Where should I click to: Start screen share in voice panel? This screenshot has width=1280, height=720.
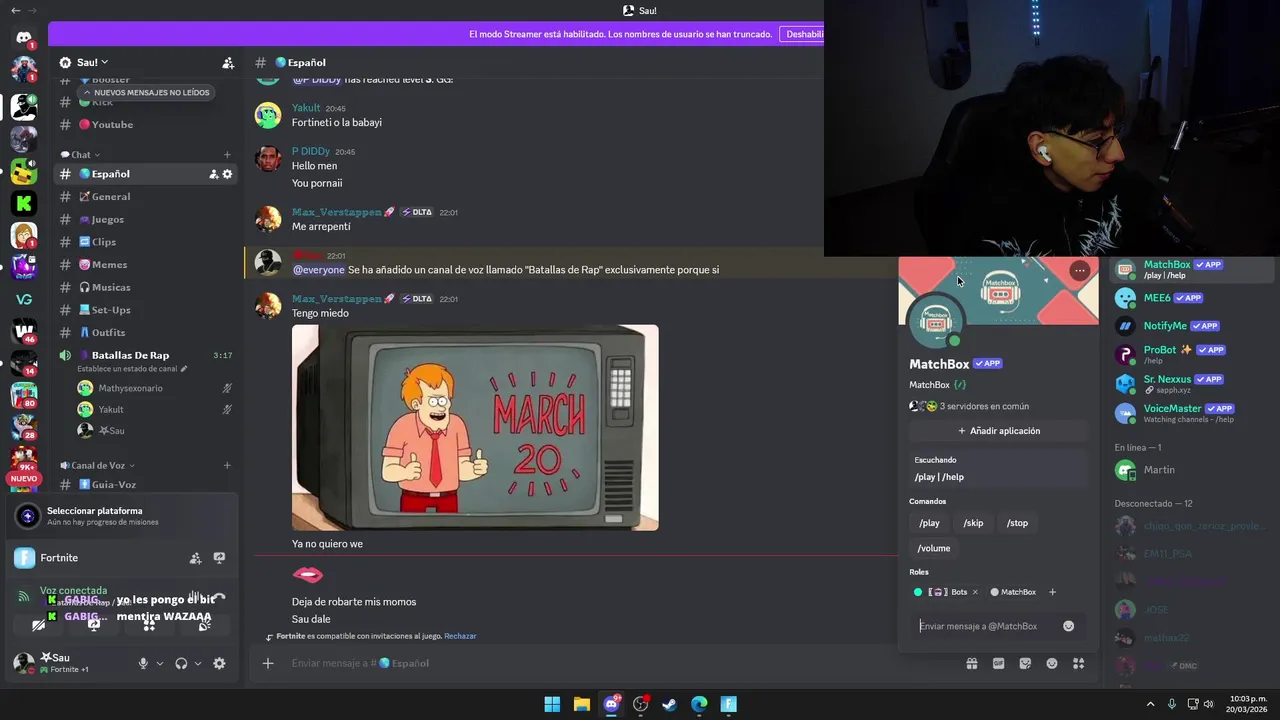tap(94, 625)
